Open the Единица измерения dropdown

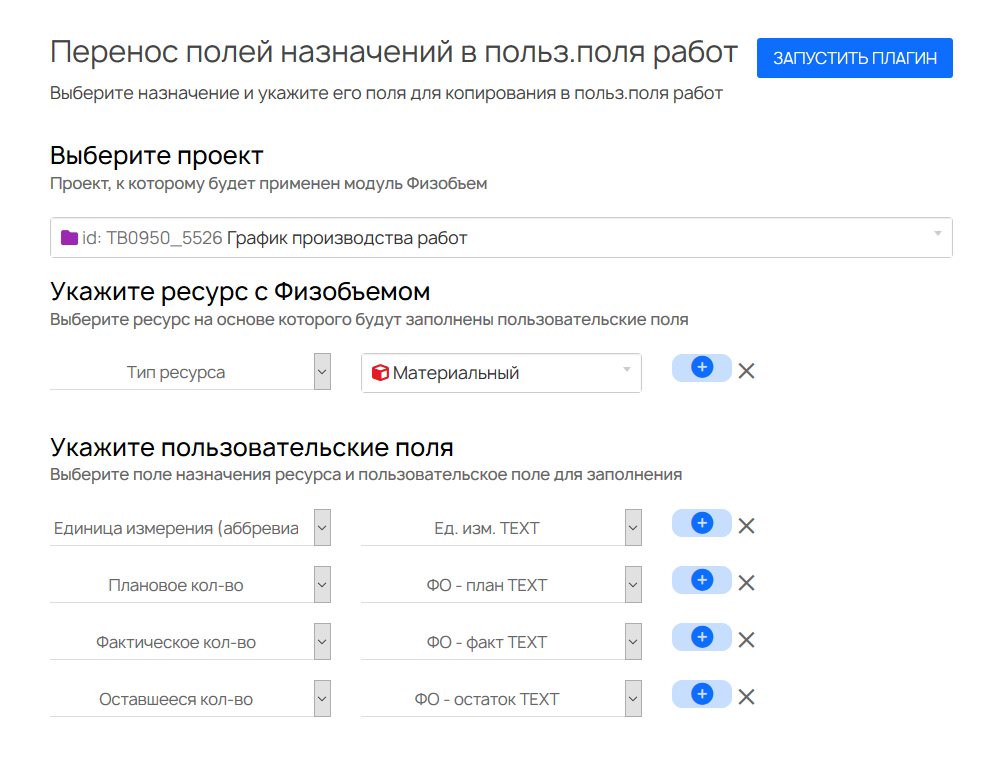click(190, 527)
